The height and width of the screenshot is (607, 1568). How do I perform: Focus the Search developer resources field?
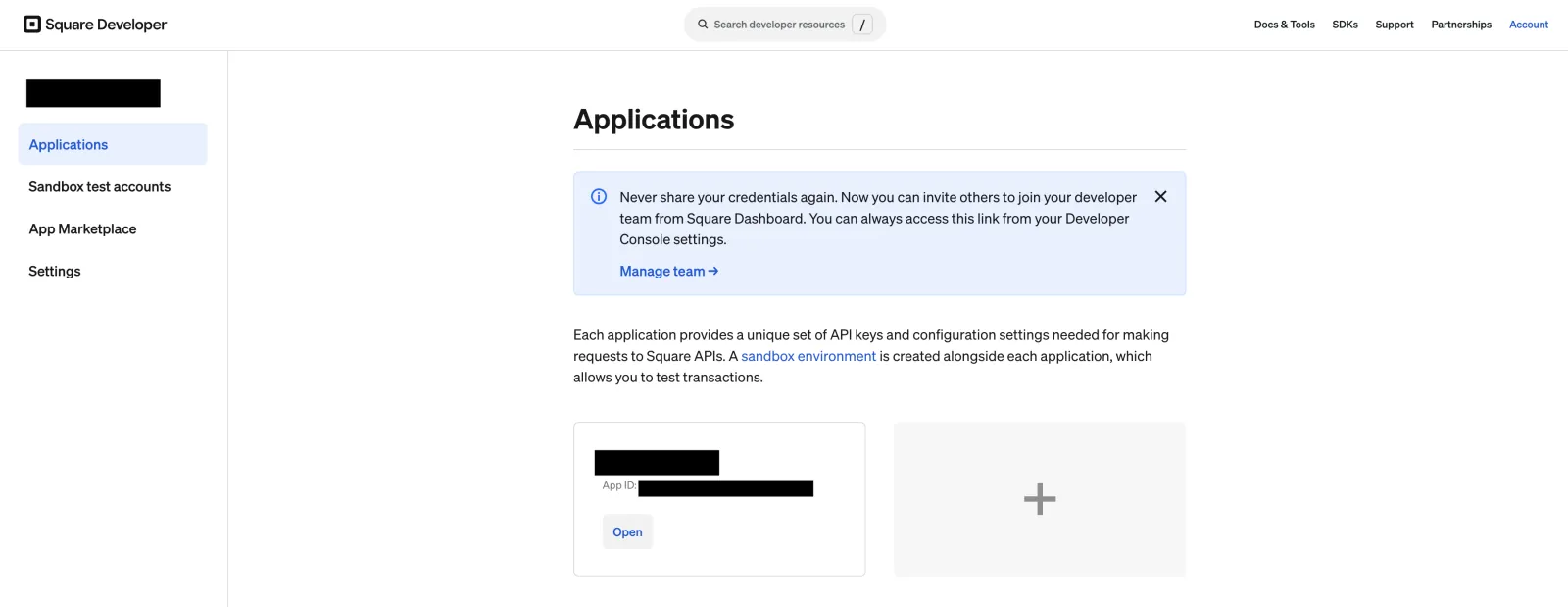point(785,25)
